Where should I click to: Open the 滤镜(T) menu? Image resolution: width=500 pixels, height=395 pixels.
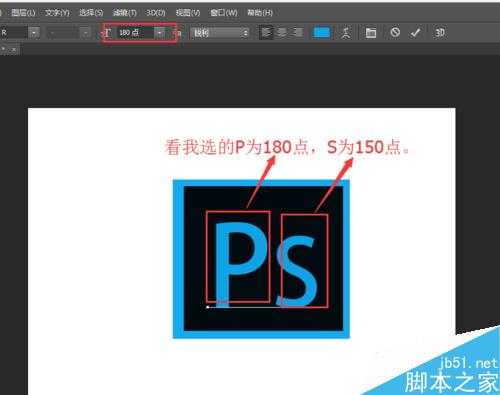[x=125, y=13]
